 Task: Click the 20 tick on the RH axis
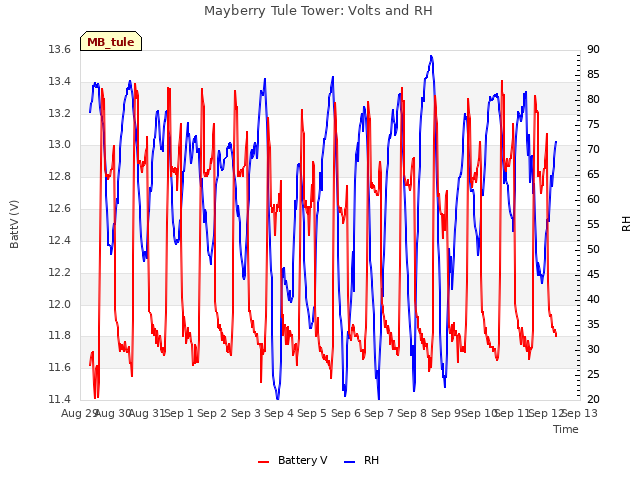[x=593, y=399]
